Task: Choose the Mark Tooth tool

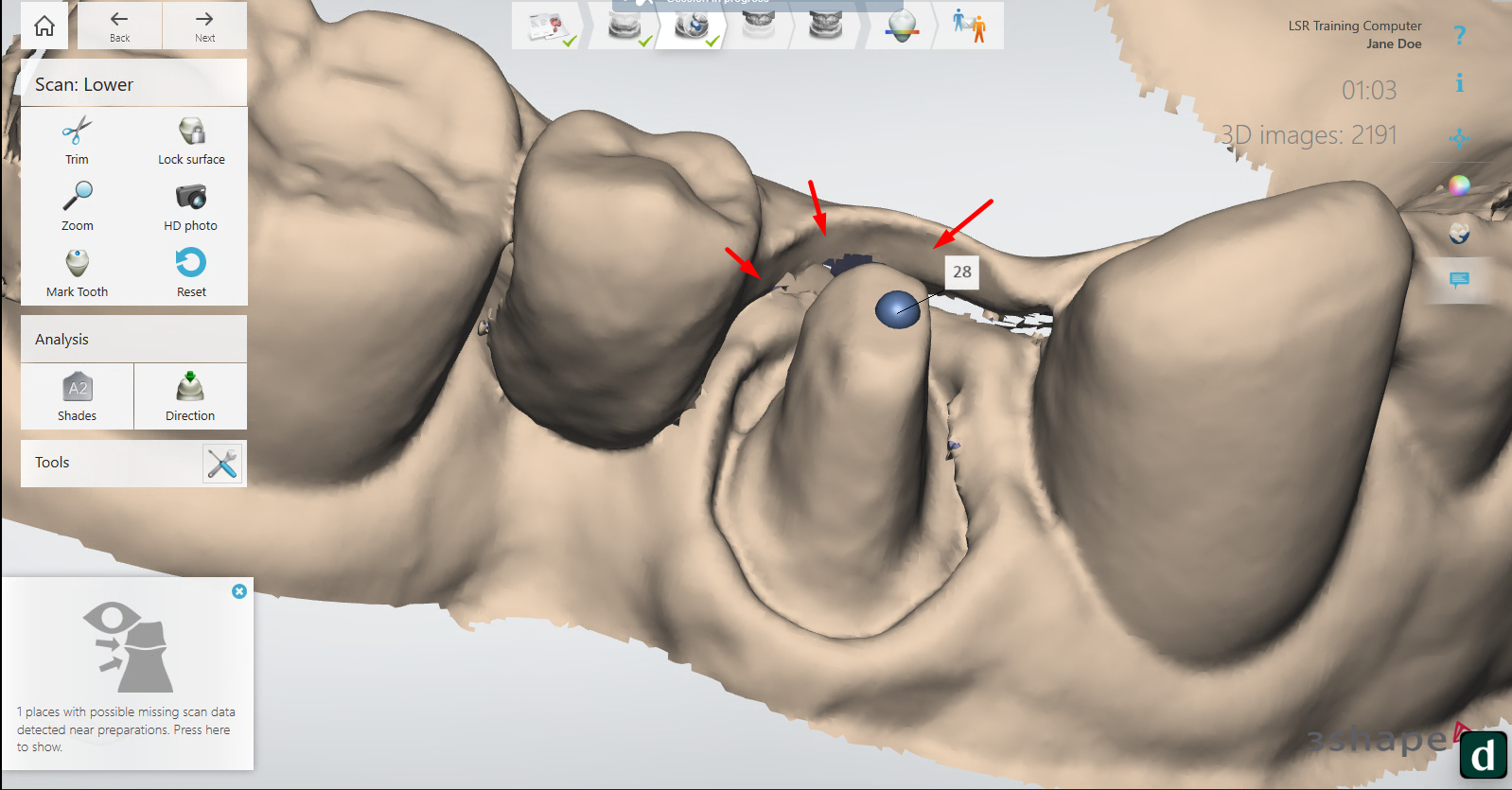Action: point(77,272)
